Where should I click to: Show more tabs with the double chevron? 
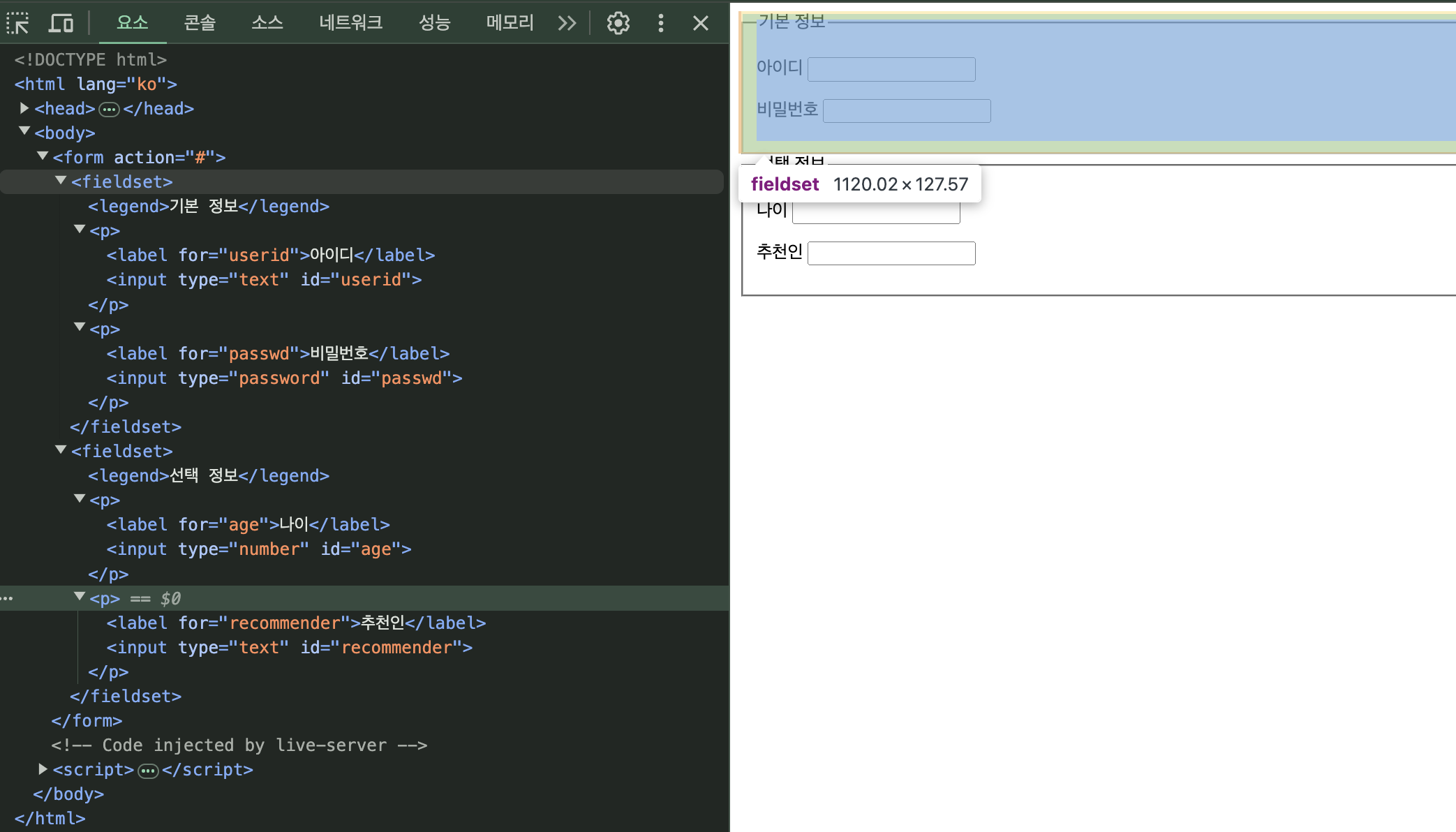point(567,23)
